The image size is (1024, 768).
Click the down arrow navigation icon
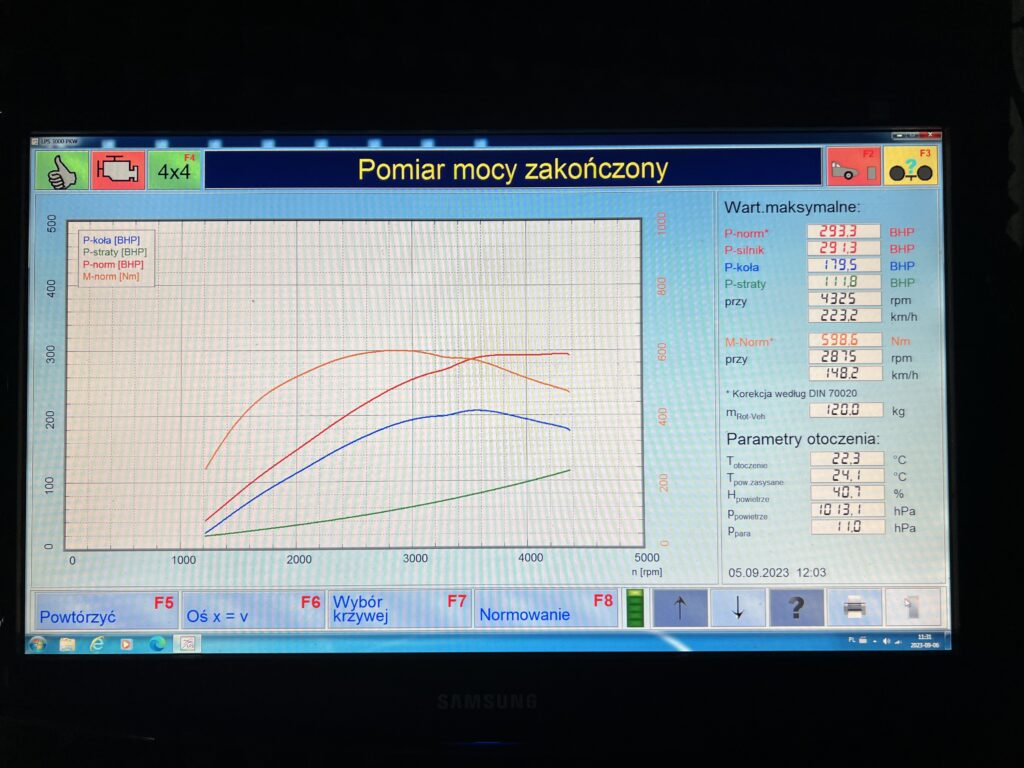738,607
